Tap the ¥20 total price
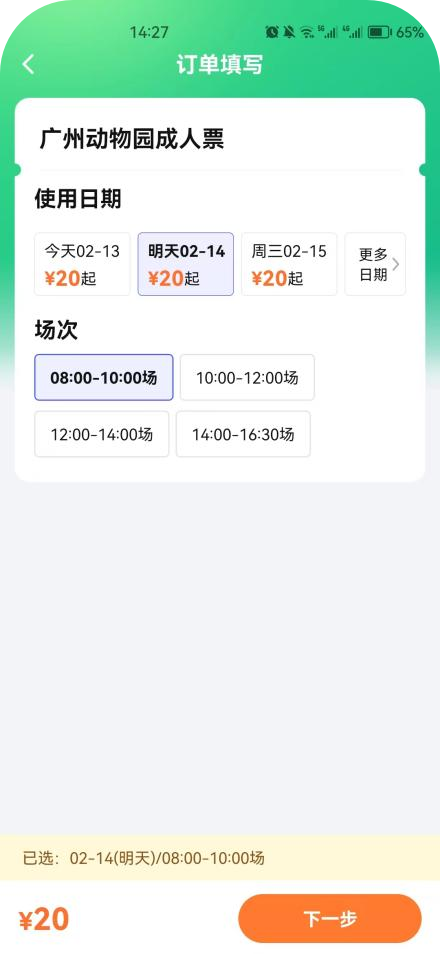 pyautogui.click(x=44, y=920)
